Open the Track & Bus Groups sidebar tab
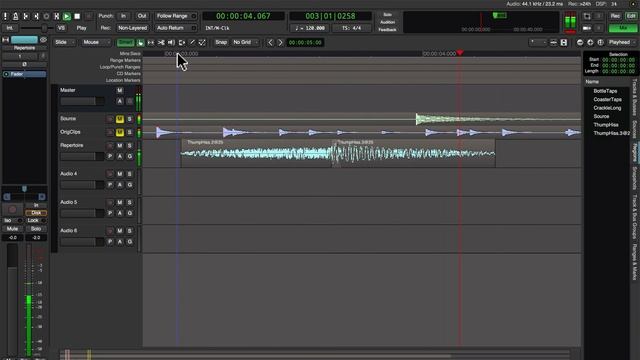This screenshot has height=360, width=640. (x=635, y=216)
